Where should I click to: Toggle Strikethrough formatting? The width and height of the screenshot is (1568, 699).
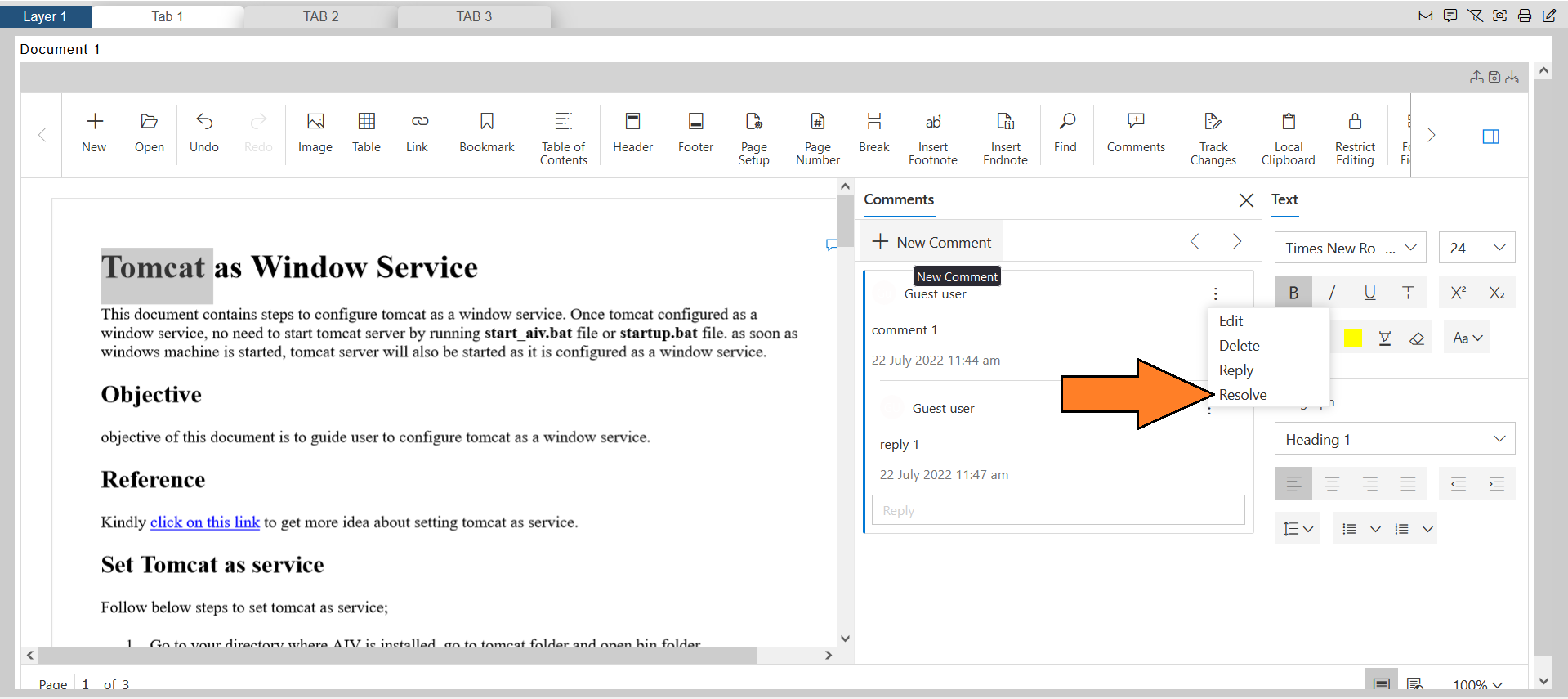[x=1408, y=293]
